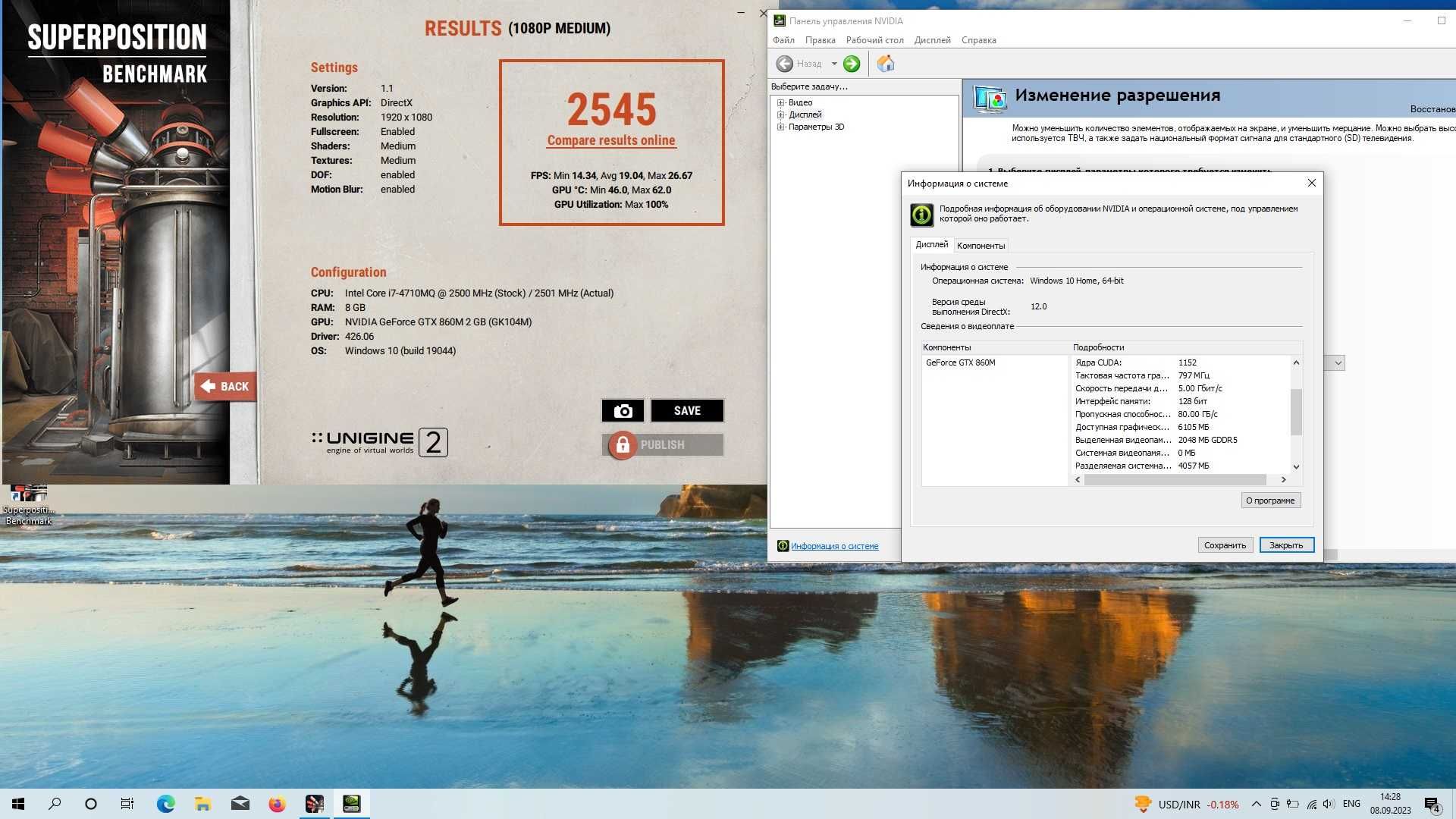
Task: Click the Ядра CUDA row
Action: (x=1181, y=362)
